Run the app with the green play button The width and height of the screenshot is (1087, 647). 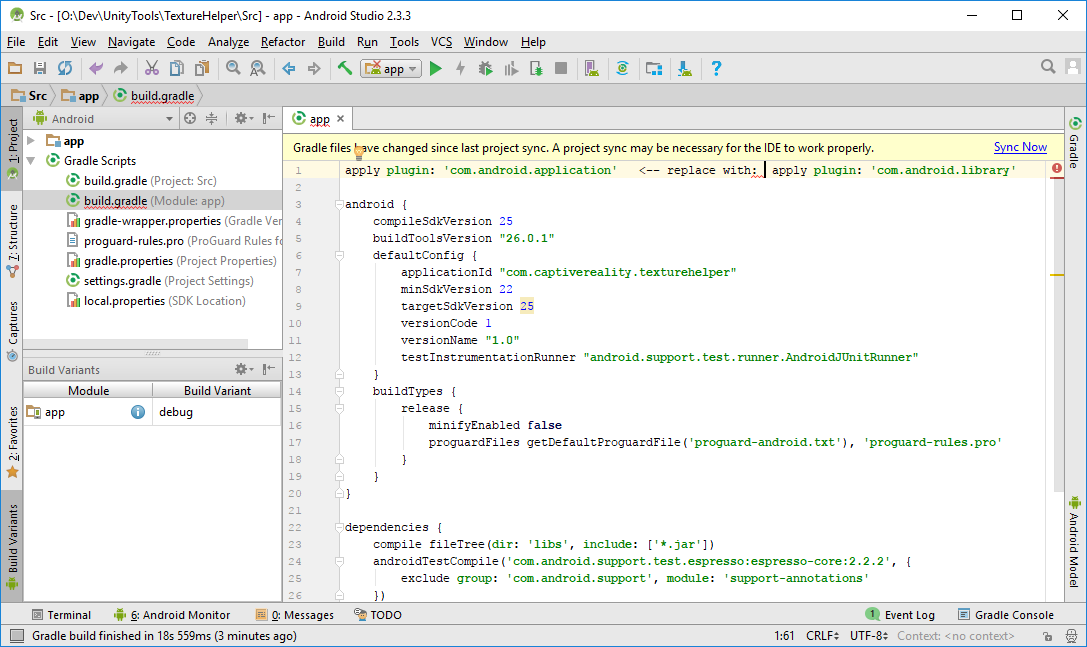point(435,68)
